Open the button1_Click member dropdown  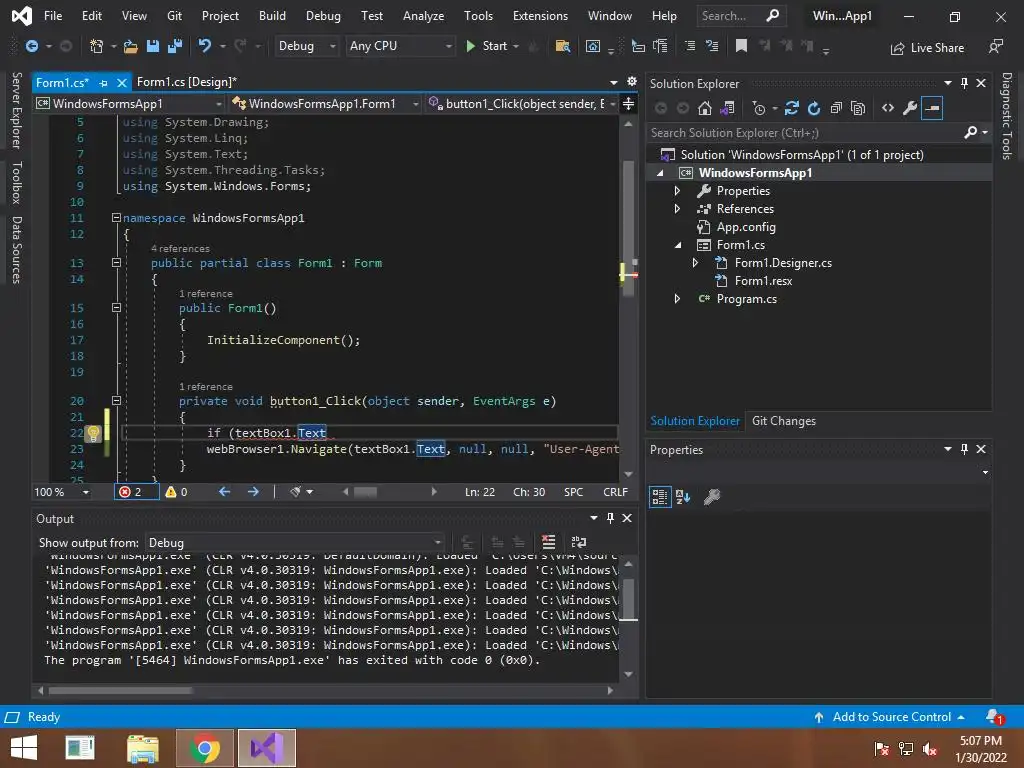click(x=522, y=104)
